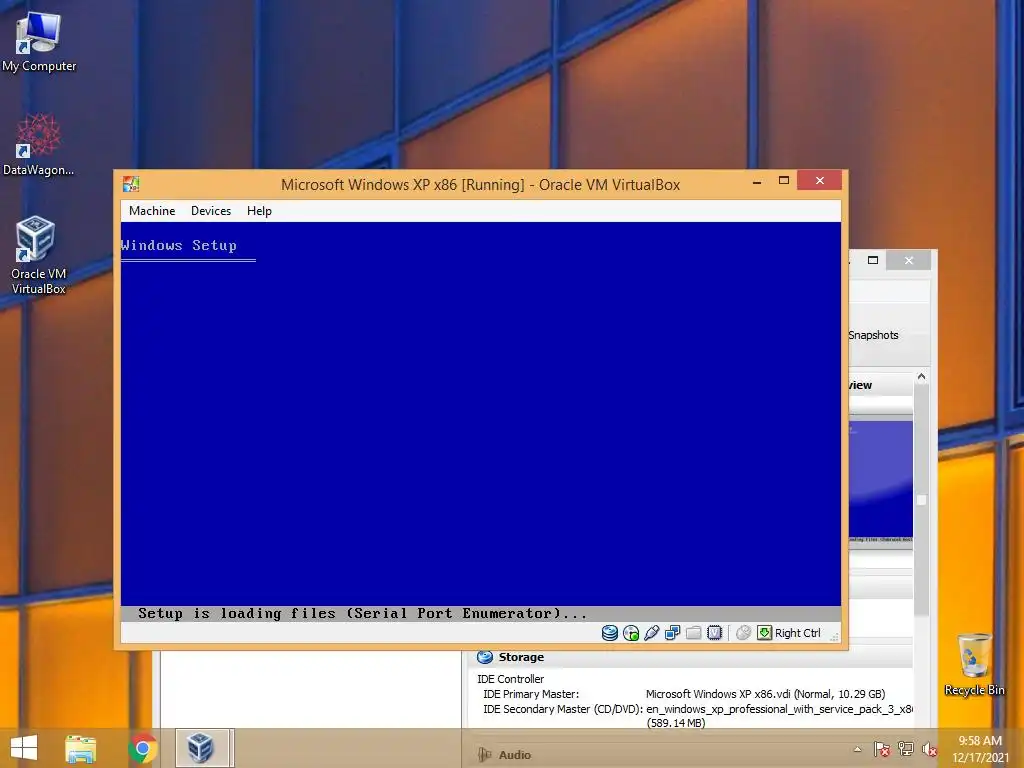Click the 'IDE Primary Master:' label

[x=531, y=694]
